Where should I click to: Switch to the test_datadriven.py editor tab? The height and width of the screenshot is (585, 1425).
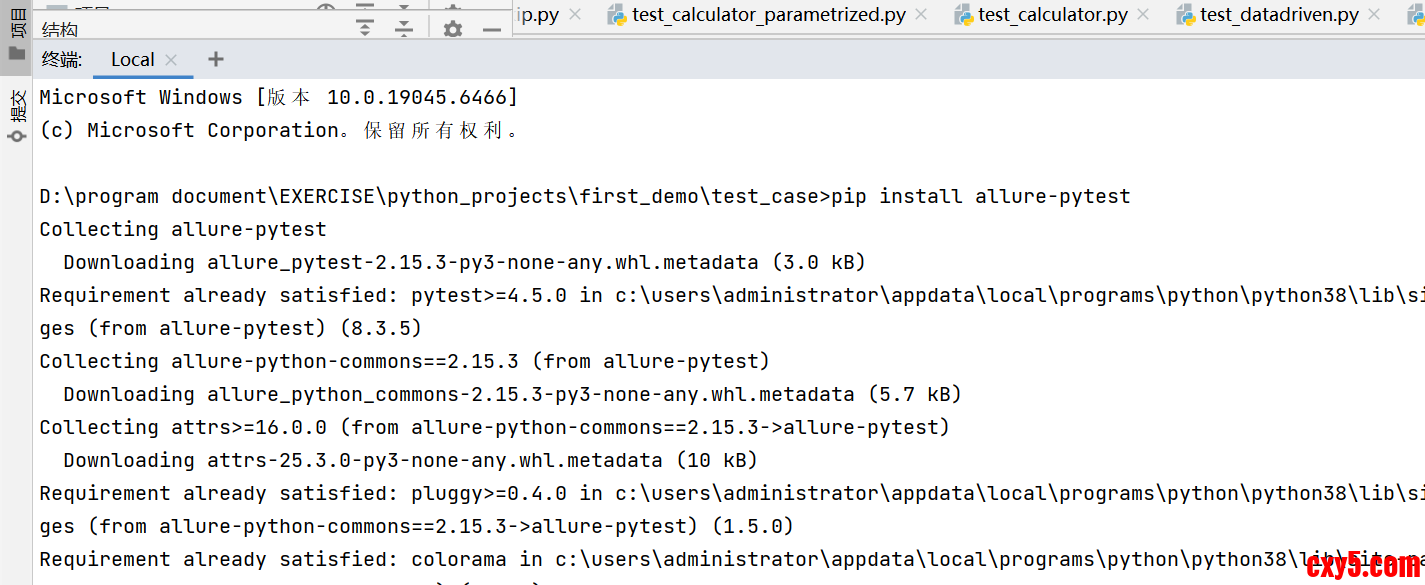click(1279, 14)
